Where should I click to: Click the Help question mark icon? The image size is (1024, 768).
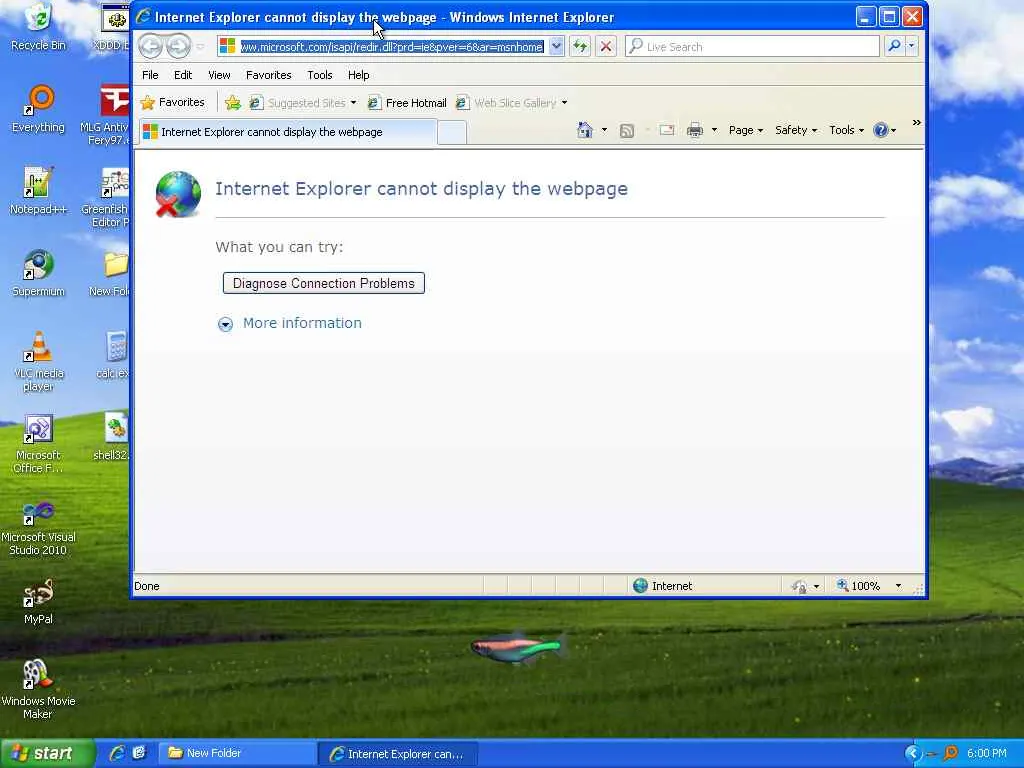tap(881, 130)
